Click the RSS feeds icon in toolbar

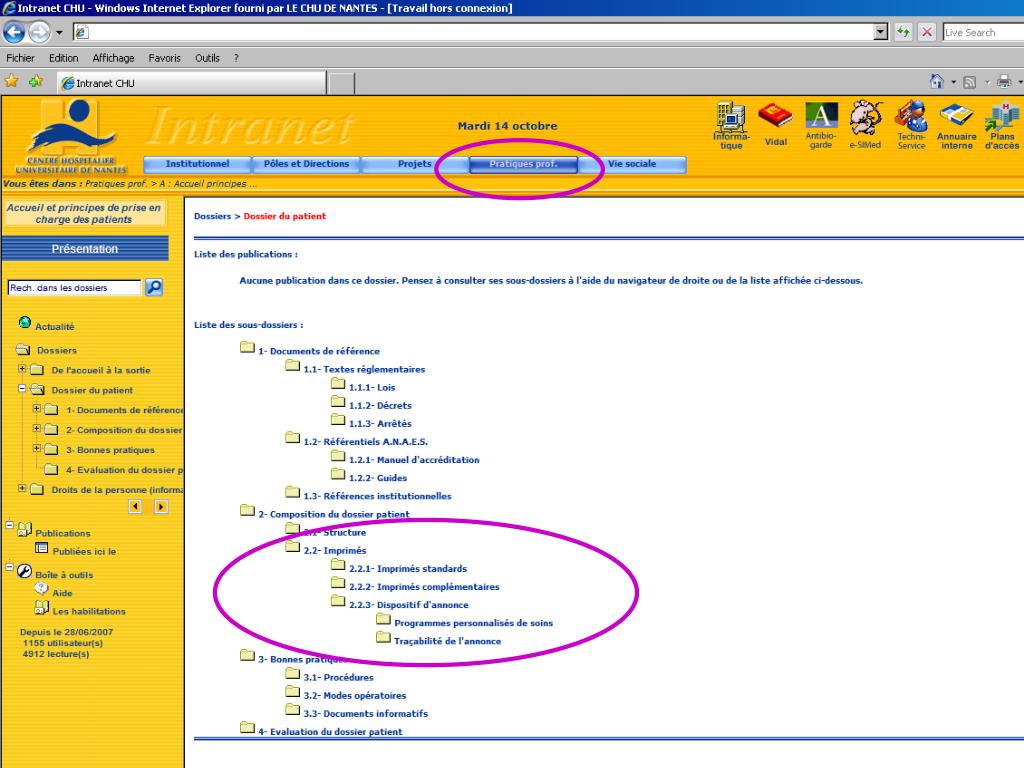(970, 82)
